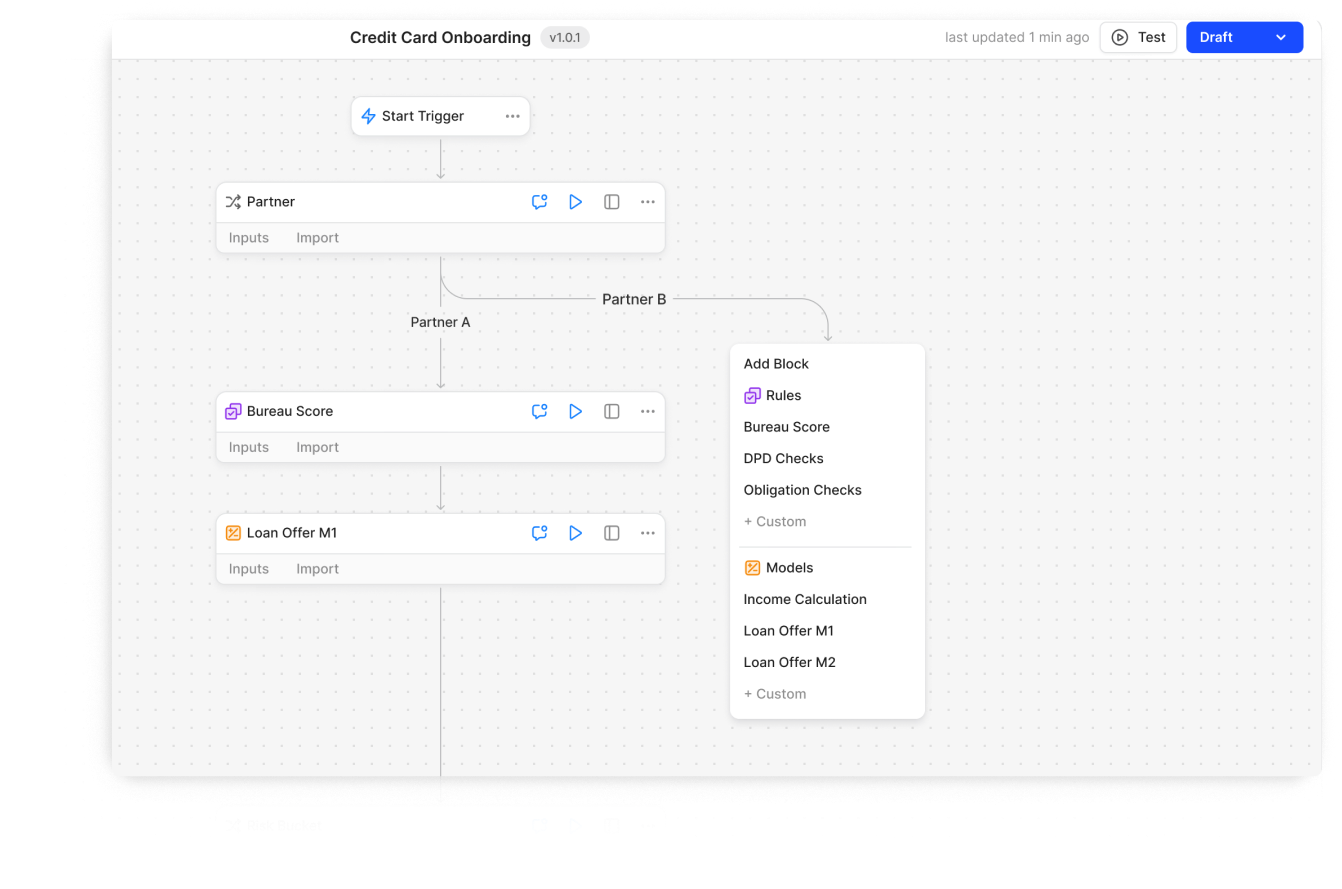Open comment icon on Bureau Score block
1342x889 pixels.
pyautogui.click(x=539, y=411)
